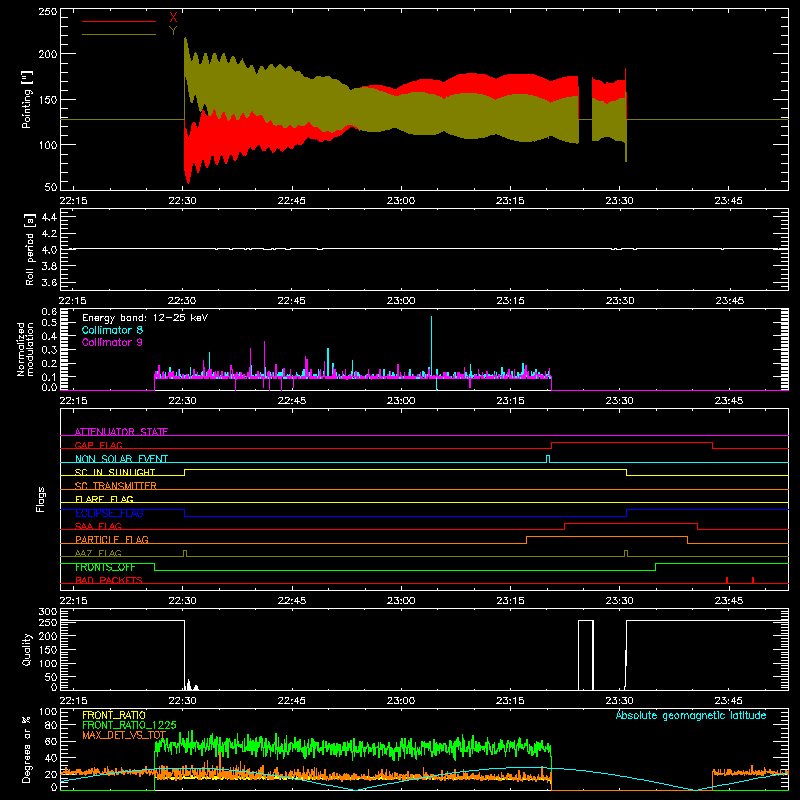The image size is (800, 800).
Task: Select the red X legend line sample
Action: coord(119,21)
